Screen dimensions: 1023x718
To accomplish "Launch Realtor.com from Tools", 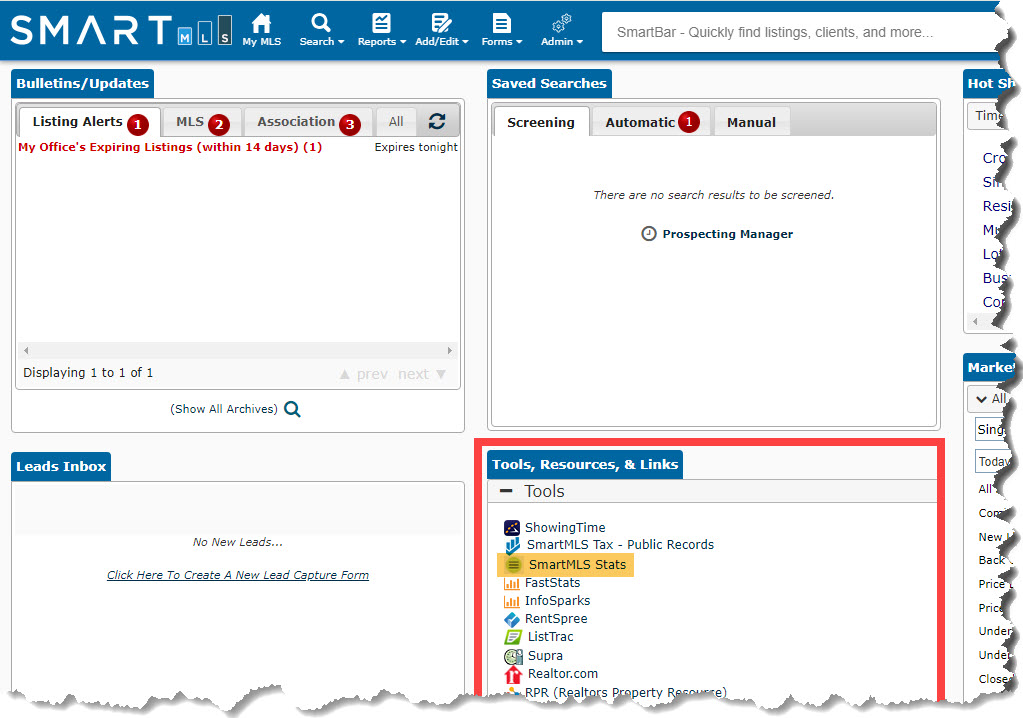I will click(x=562, y=674).
